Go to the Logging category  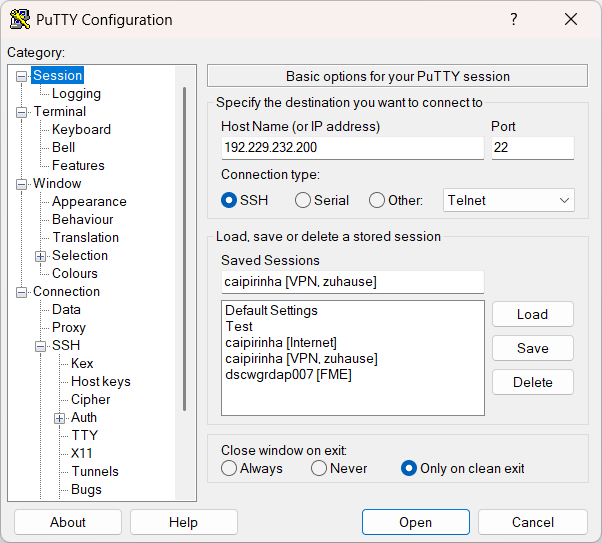click(76, 93)
